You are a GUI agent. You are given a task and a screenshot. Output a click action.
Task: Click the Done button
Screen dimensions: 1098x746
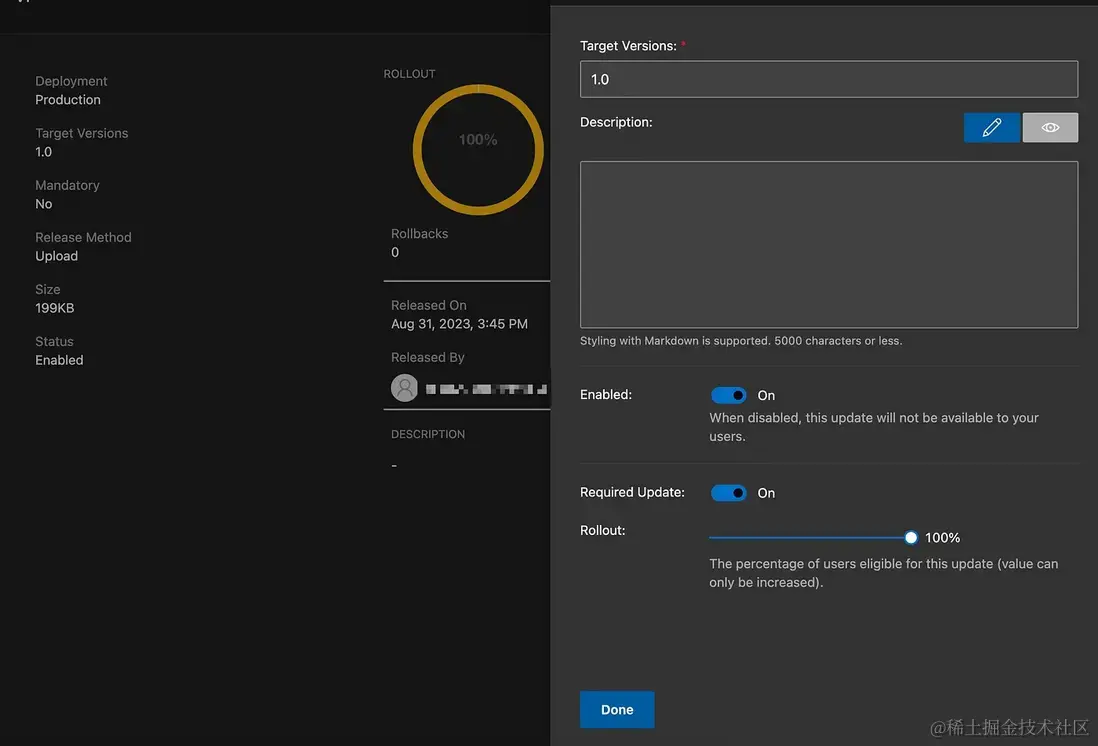coord(617,710)
